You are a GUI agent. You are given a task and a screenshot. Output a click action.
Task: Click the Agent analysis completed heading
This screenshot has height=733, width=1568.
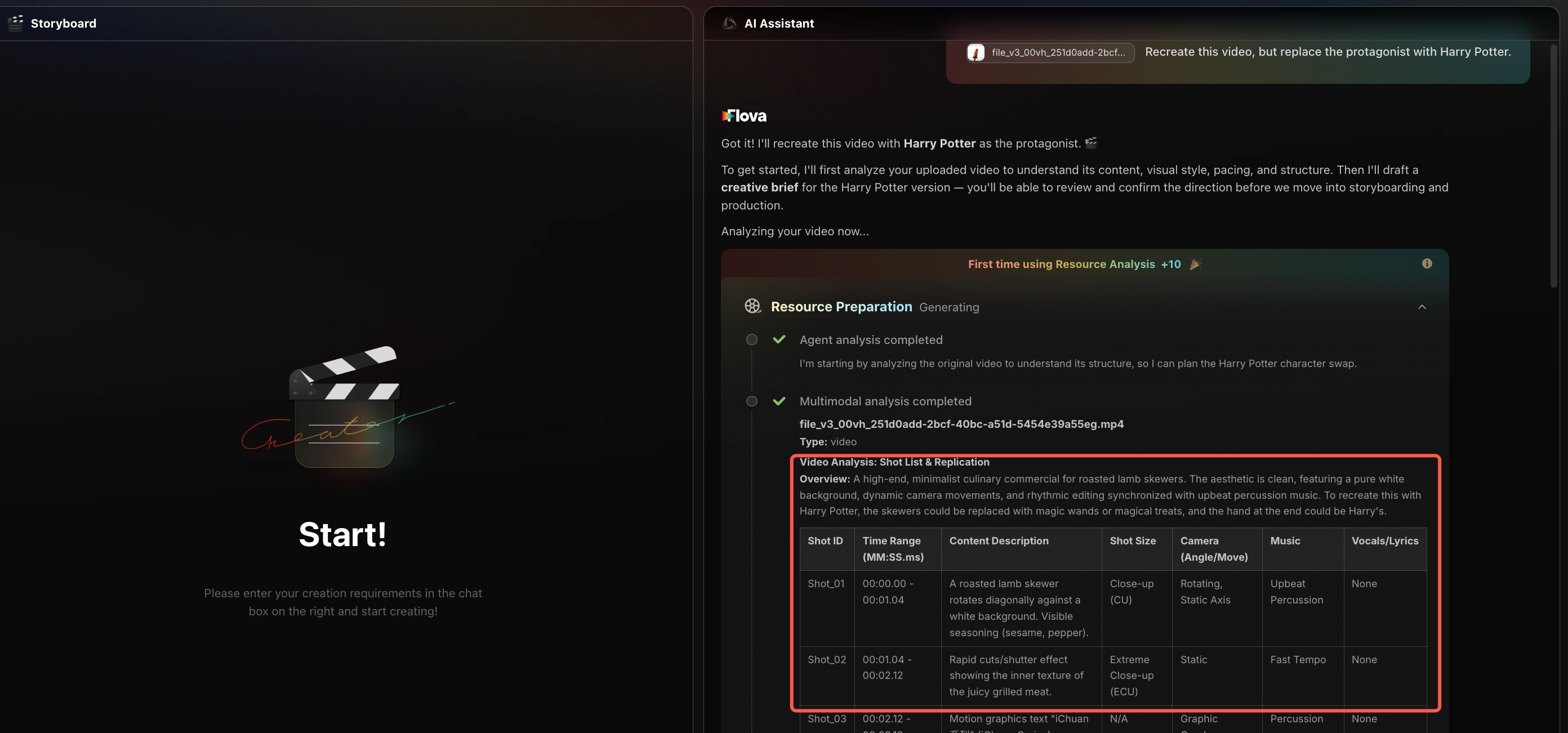click(870, 340)
